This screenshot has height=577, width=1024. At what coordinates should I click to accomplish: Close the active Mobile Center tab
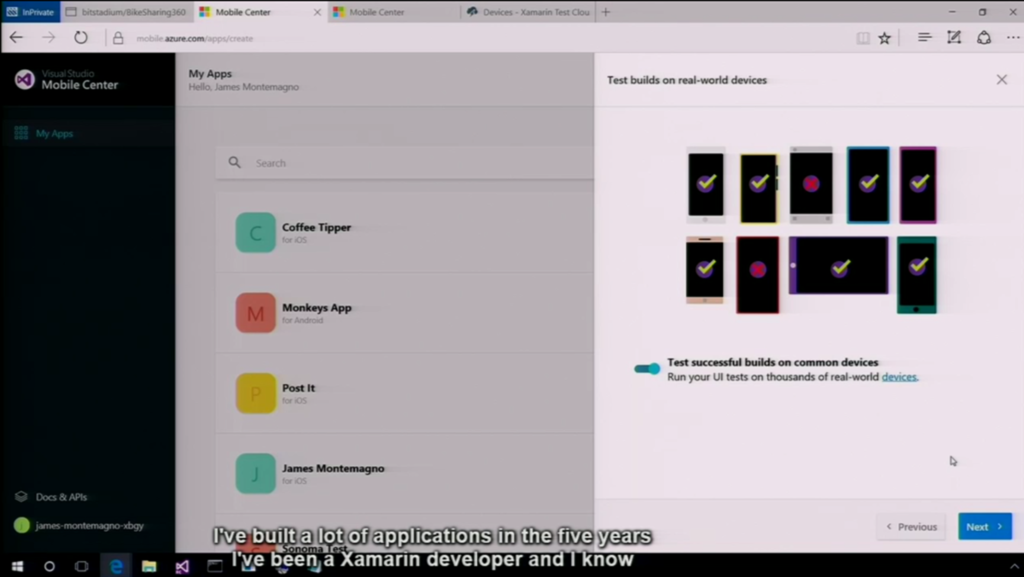(x=317, y=12)
